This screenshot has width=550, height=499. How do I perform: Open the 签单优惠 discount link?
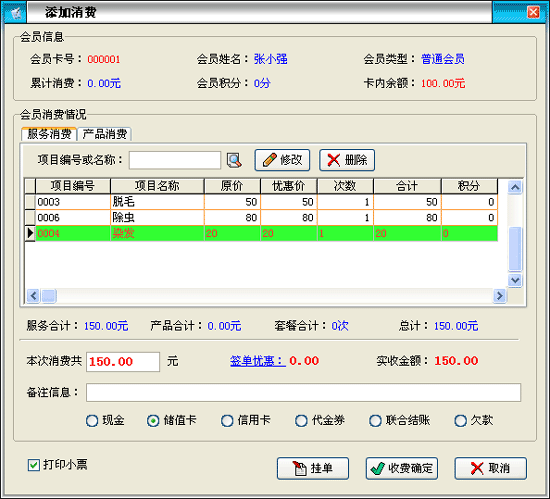pos(257,361)
